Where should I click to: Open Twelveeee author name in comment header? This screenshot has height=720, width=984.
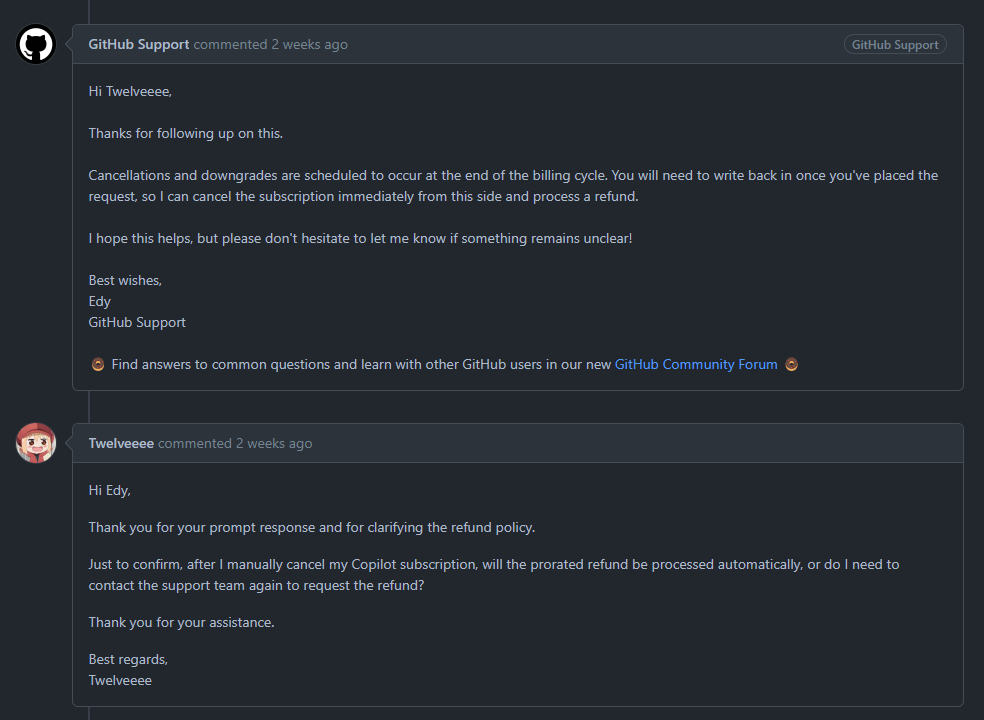coord(121,444)
